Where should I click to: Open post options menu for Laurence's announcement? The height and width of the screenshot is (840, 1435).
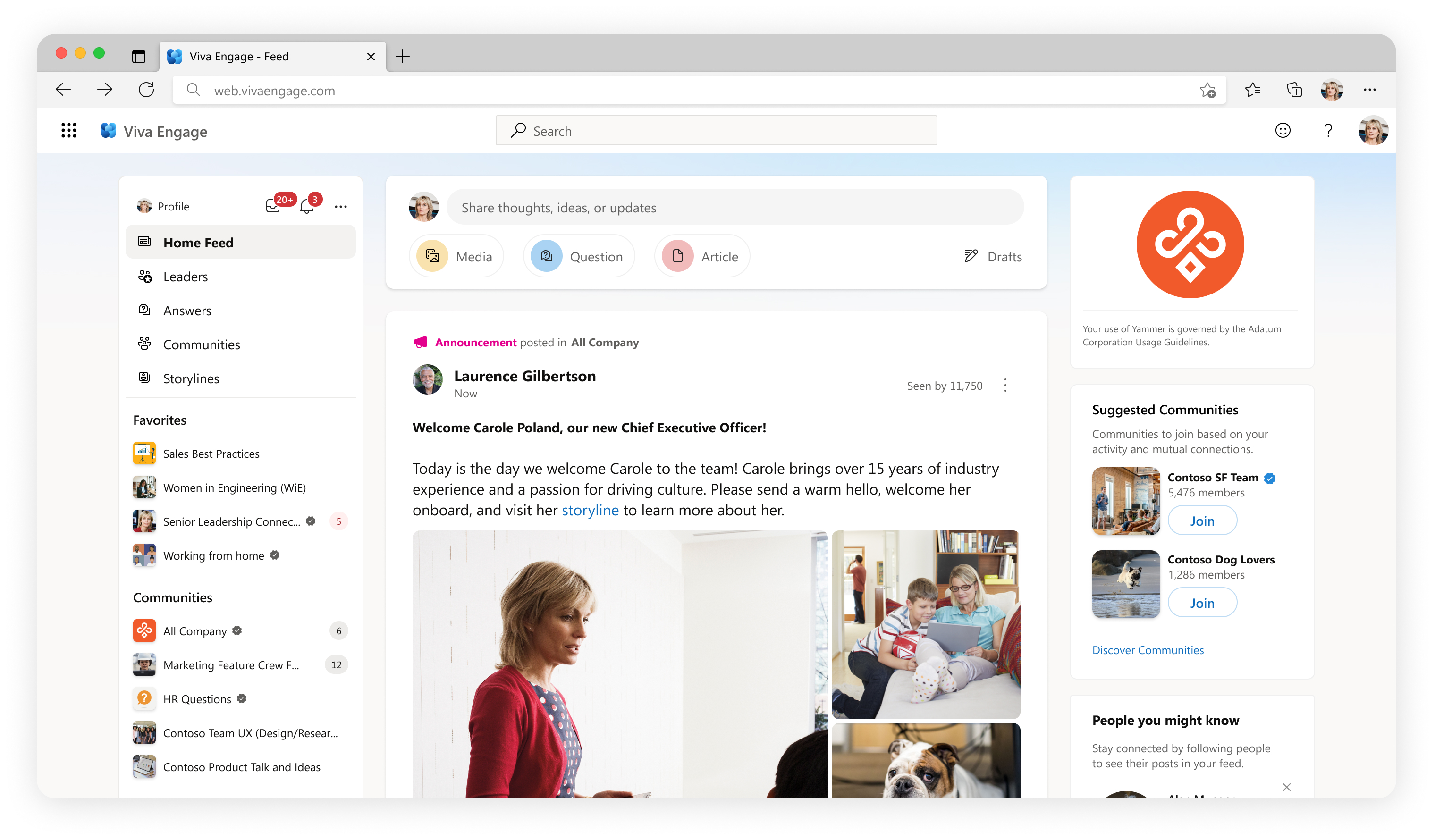click(1005, 385)
